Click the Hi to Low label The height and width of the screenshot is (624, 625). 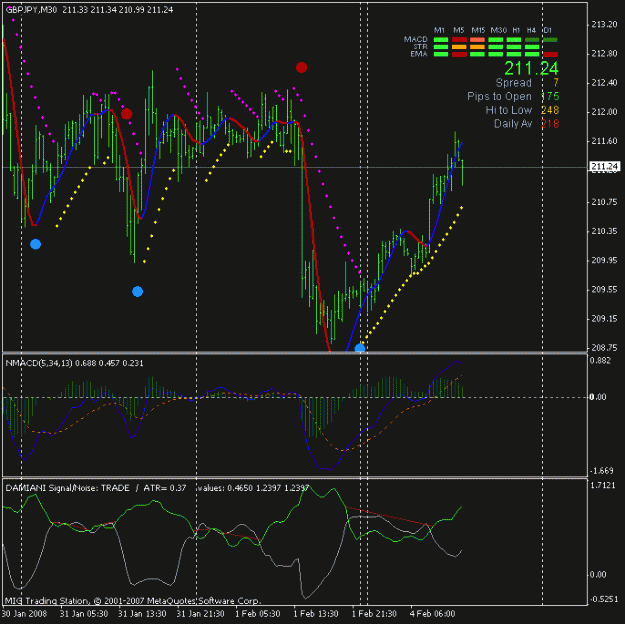(509, 110)
